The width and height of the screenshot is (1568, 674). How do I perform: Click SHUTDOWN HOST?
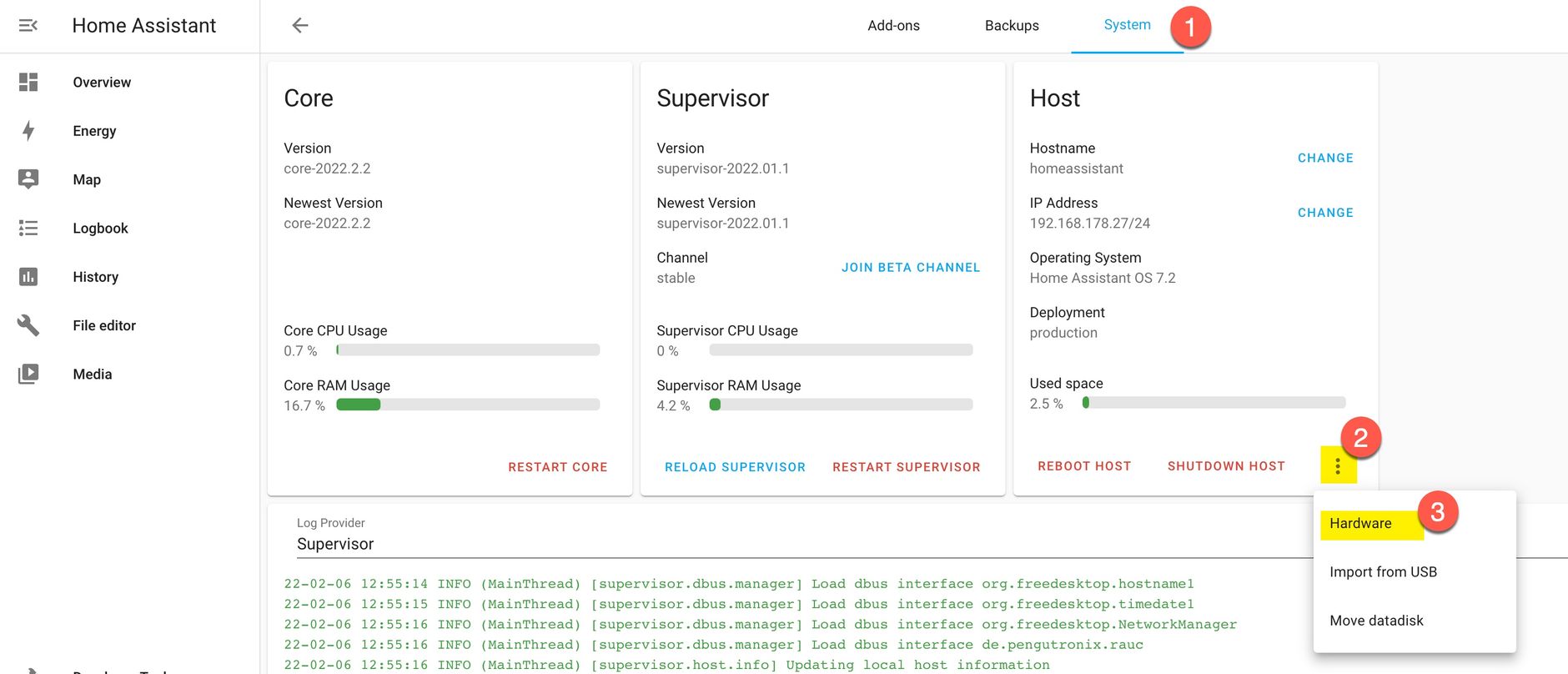(1226, 466)
